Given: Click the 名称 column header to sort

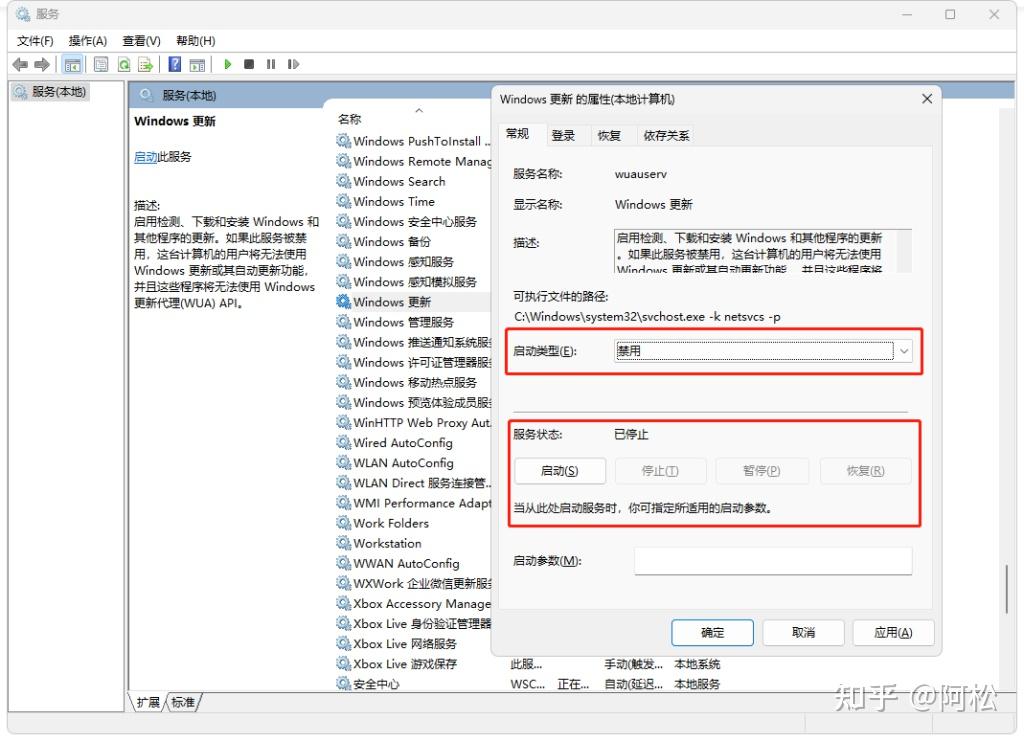Looking at the screenshot, I should (350, 119).
